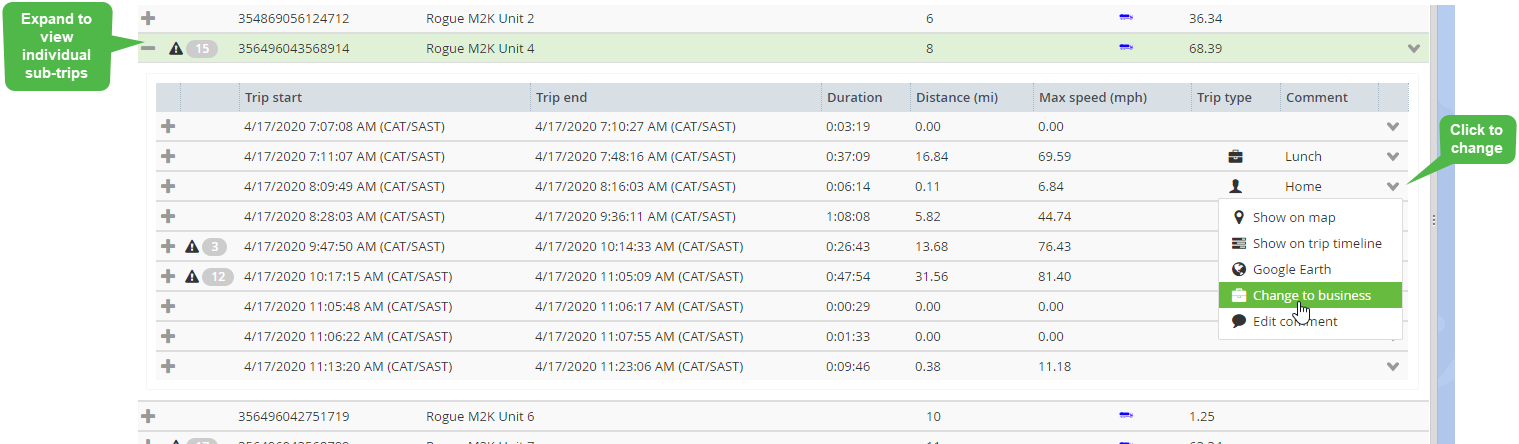Screen dimensions: 1519x444
Task: Expand sub-trip starting 9:47:50 AM
Action: 168,246
